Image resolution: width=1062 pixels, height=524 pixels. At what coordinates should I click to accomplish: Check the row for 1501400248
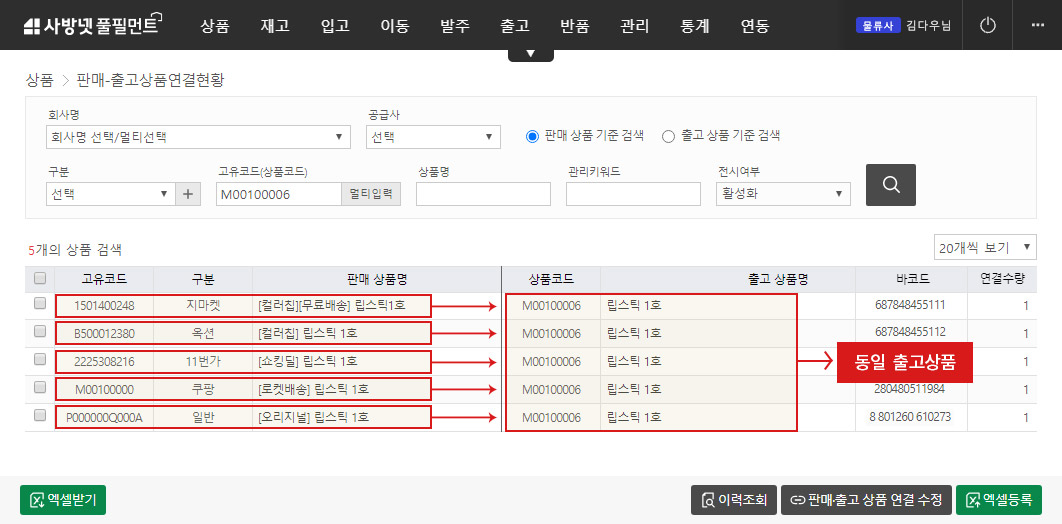pyautogui.click(x=40, y=304)
